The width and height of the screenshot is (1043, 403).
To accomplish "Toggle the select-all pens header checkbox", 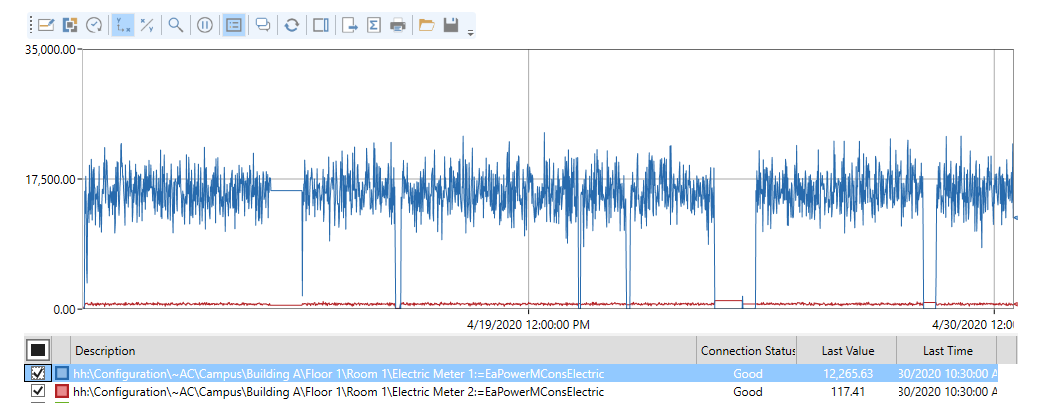I will (38, 350).
